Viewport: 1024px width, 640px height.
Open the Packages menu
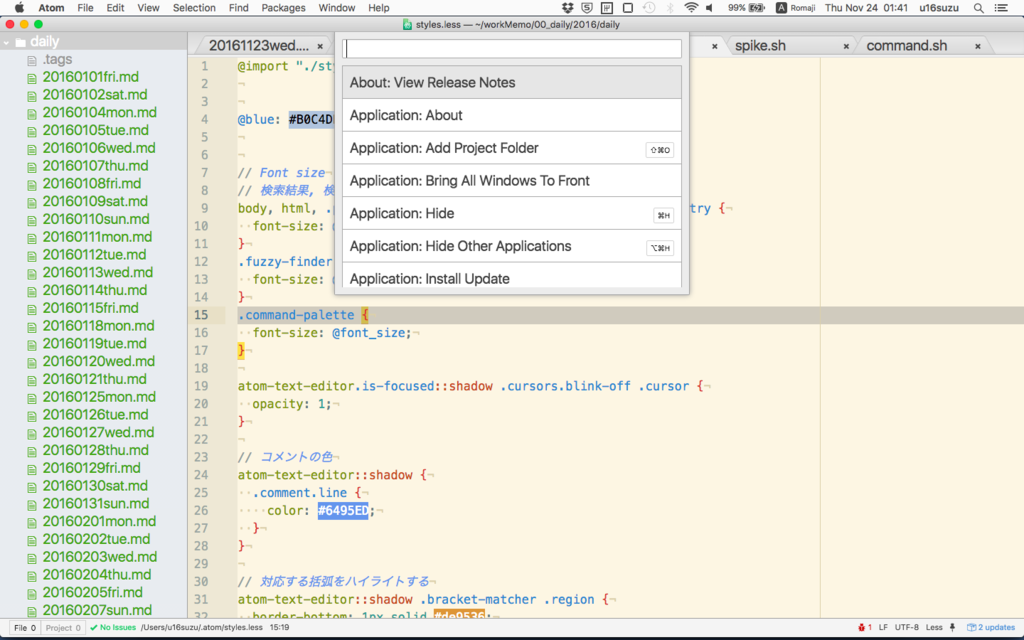[x=283, y=8]
